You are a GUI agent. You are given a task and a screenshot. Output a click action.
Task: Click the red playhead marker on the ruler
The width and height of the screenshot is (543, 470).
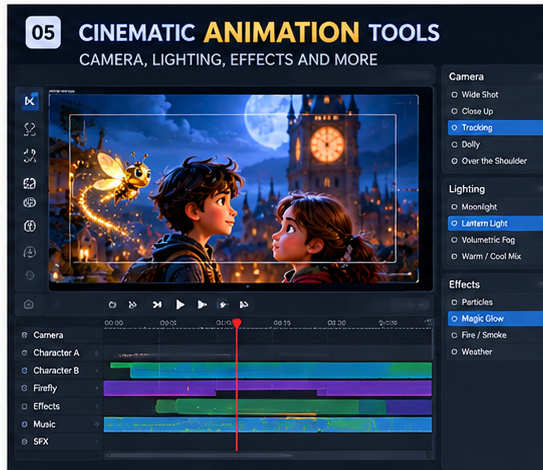(237, 323)
